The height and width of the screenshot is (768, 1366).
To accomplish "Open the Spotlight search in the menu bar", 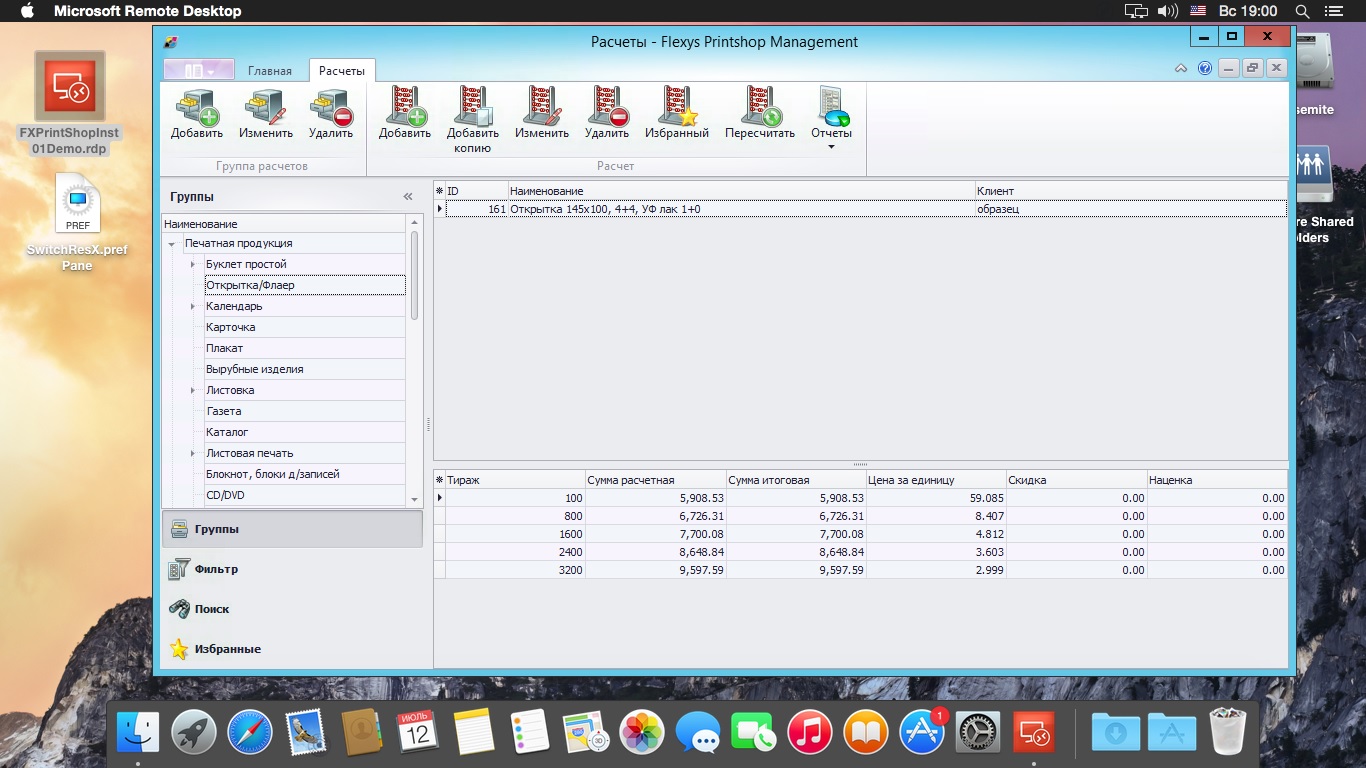I will click(1302, 11).
